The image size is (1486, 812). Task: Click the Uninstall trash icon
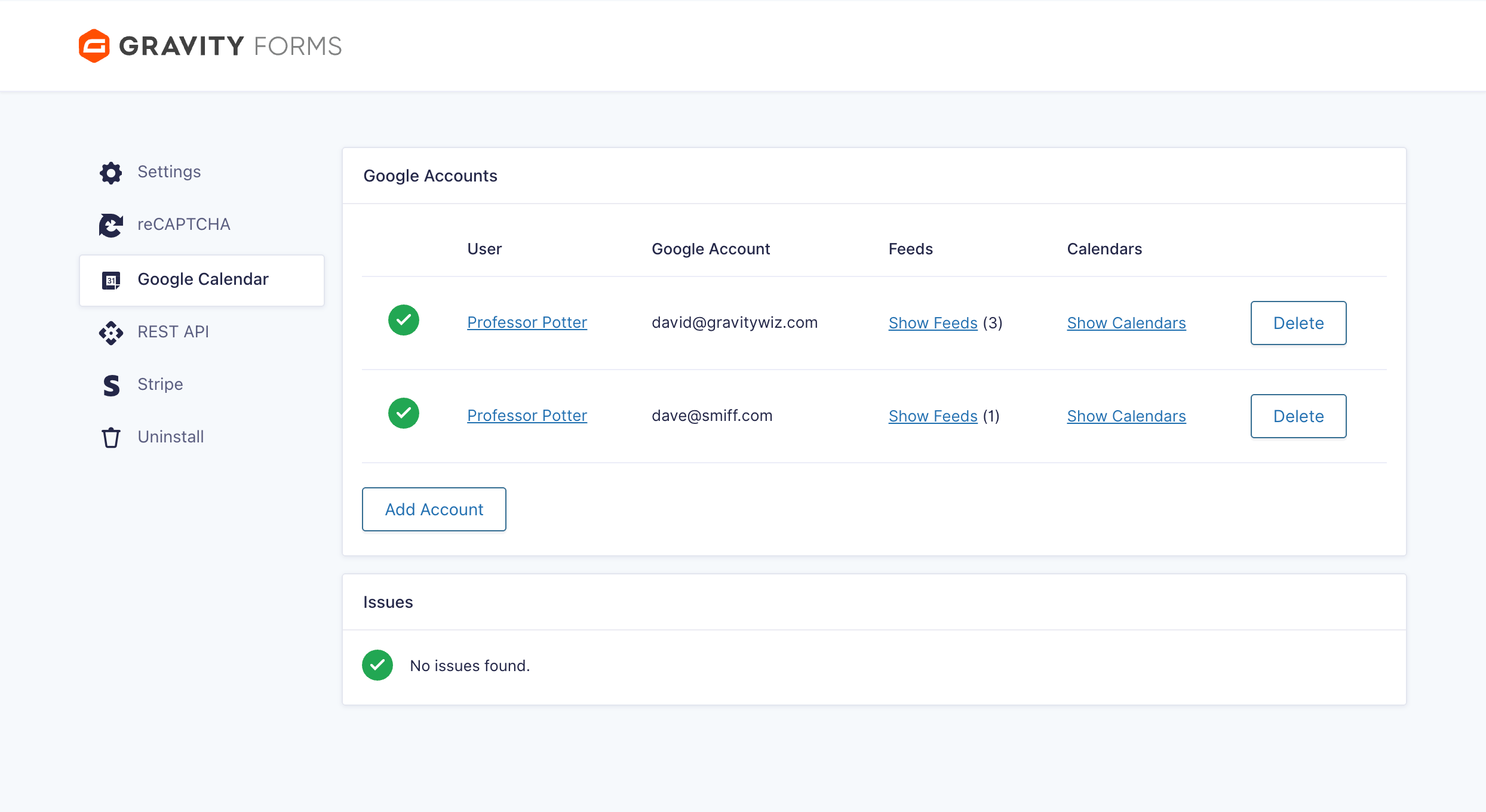(111, 438)
